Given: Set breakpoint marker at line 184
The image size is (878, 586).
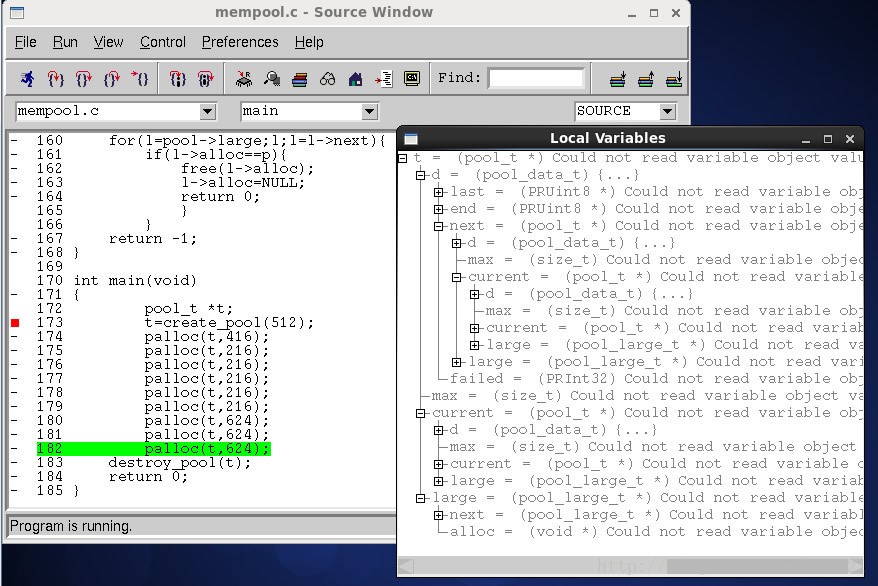Looking at the screenshot, I should [x=14, y=476].
